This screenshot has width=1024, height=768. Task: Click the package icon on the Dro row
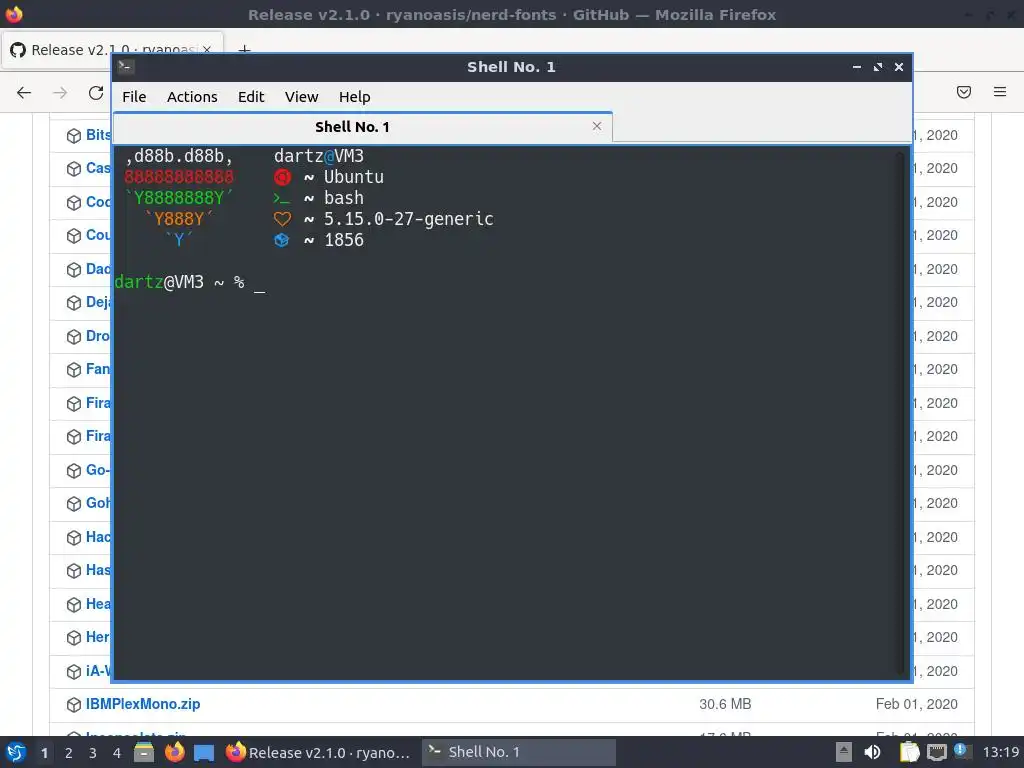[x=74, y=336]
